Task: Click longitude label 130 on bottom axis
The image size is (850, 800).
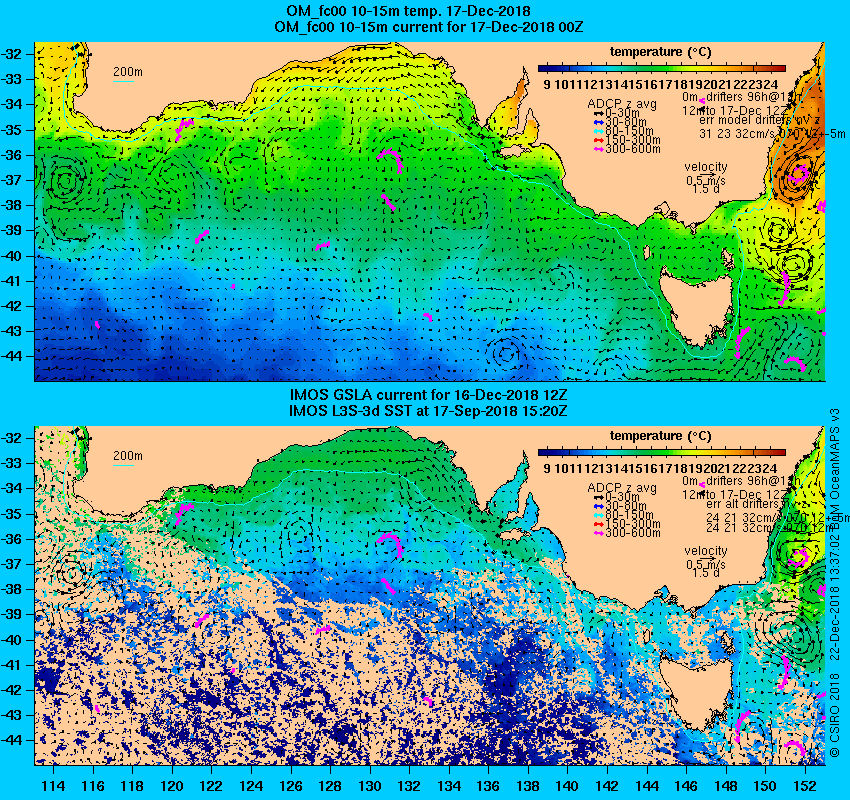Action: click(370, 786)
